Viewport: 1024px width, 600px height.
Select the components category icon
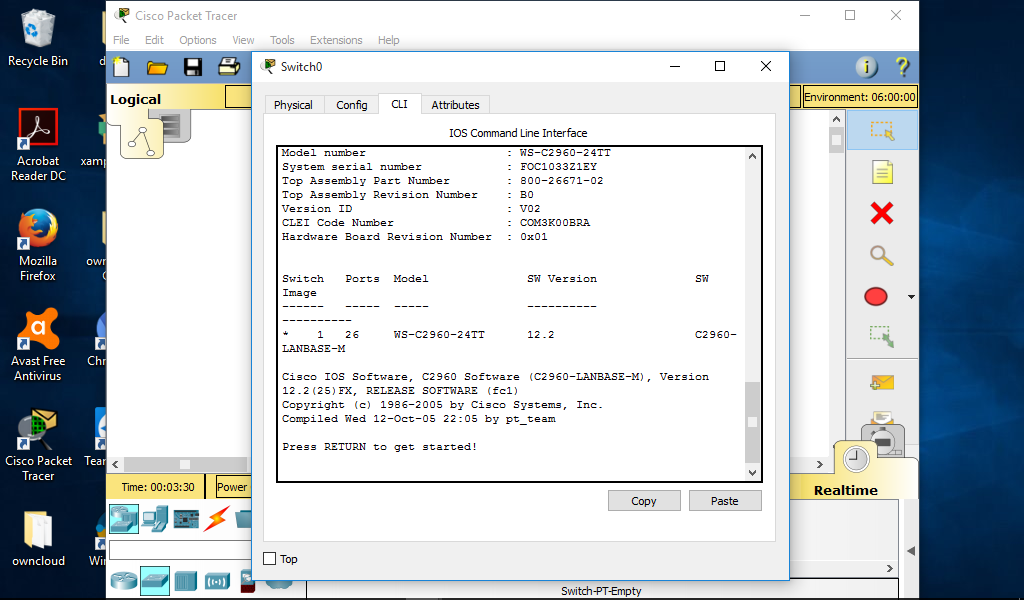[x=186, y=519]
